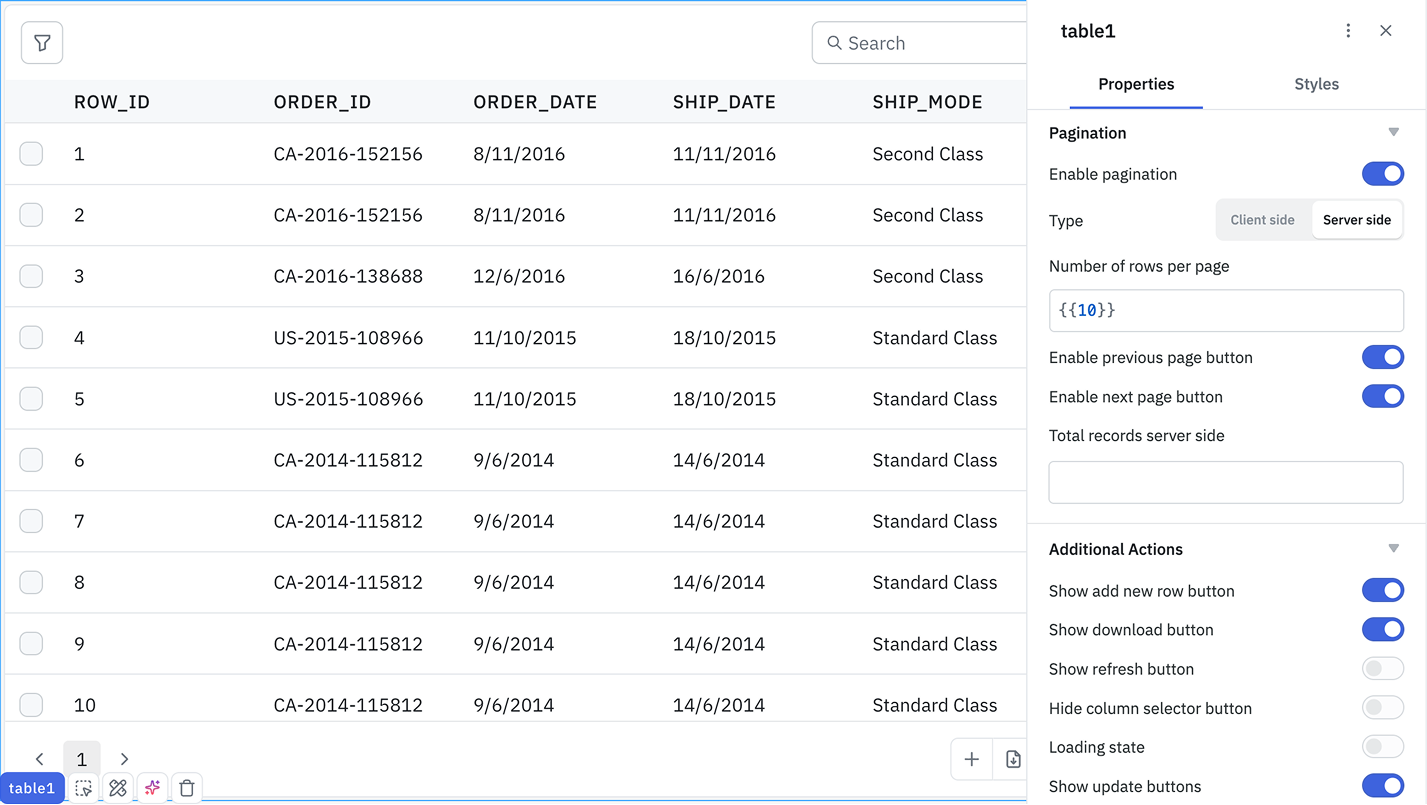Click the search magnifier icon

(x=834, y=43)
